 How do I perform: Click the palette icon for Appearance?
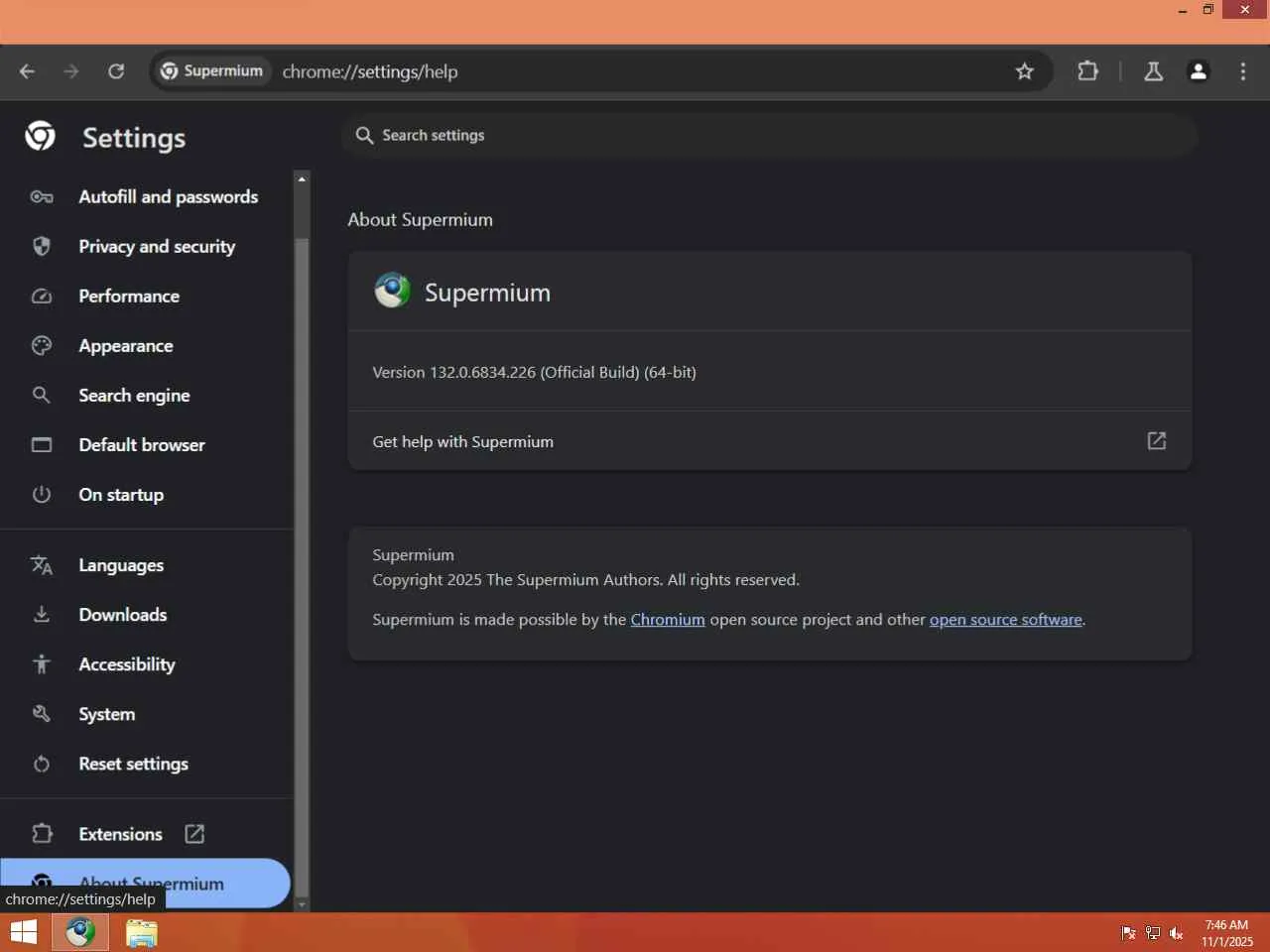[x=42, y=345]
